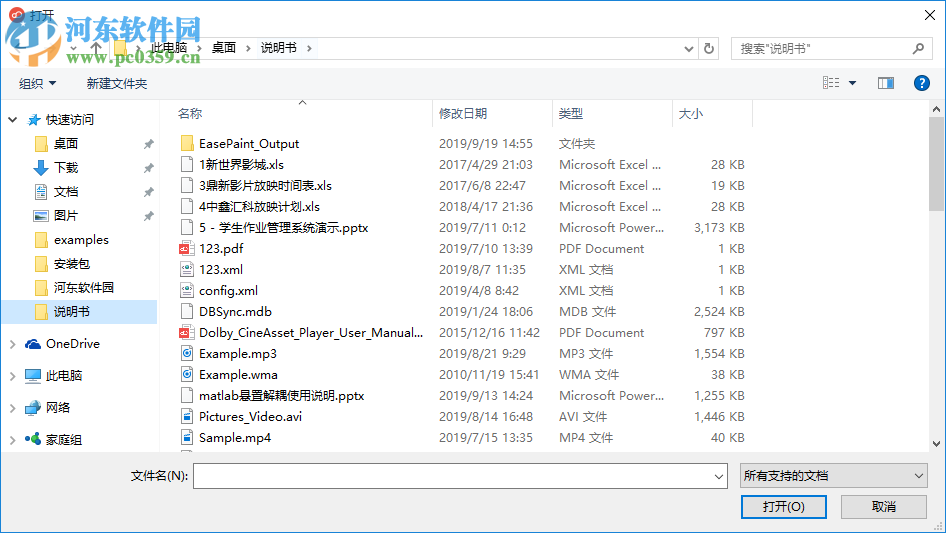Select Example.wma file icon
Viewport: 946px width, 533px height.
[x=187, y=375]
